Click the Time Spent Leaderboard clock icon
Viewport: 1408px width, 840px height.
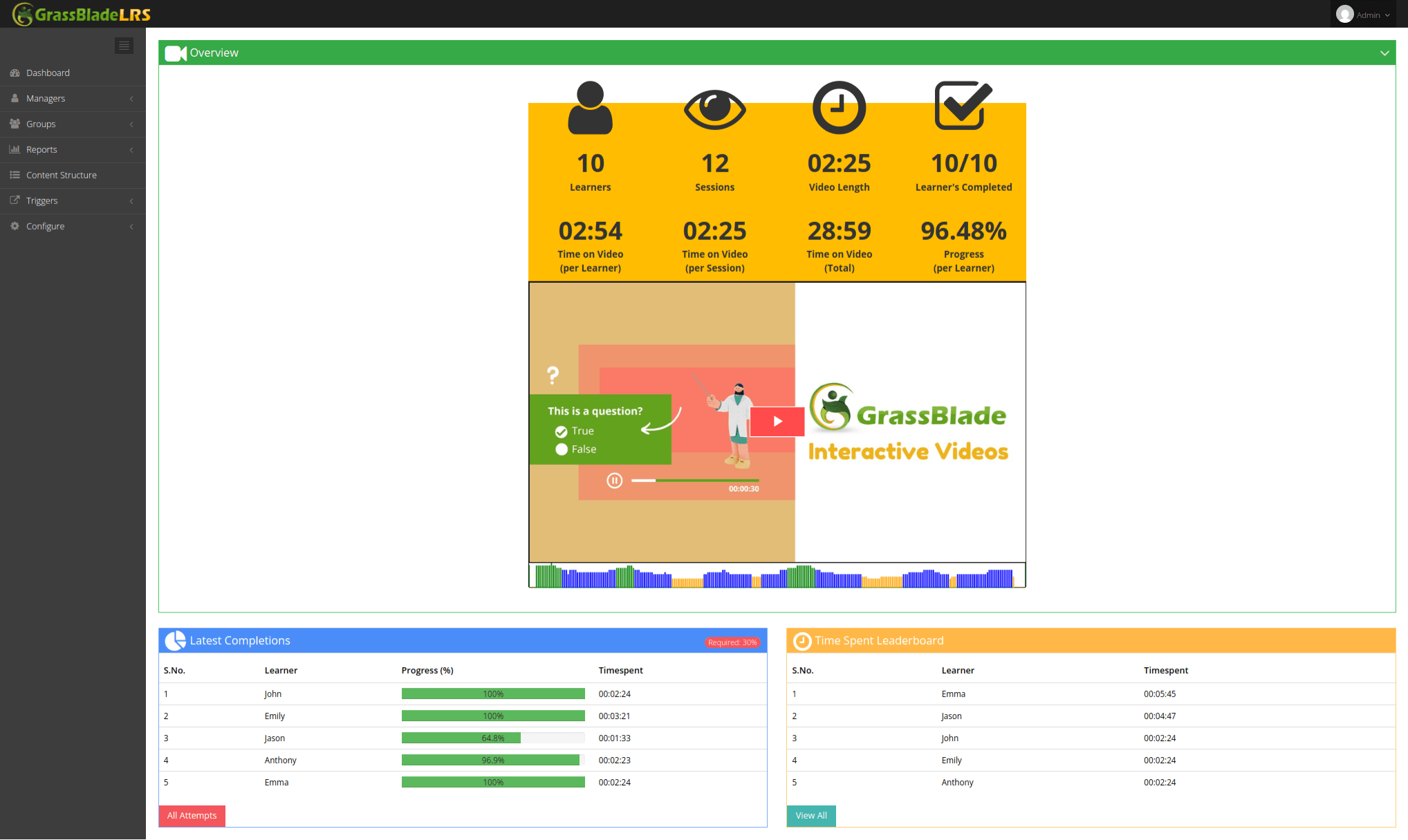pos(802,641)
